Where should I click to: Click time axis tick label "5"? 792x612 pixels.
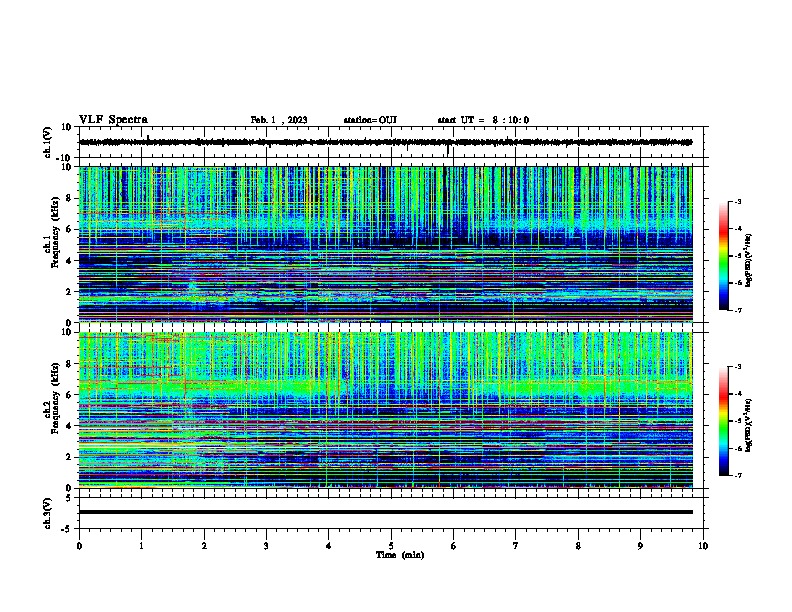pos(391,546)
